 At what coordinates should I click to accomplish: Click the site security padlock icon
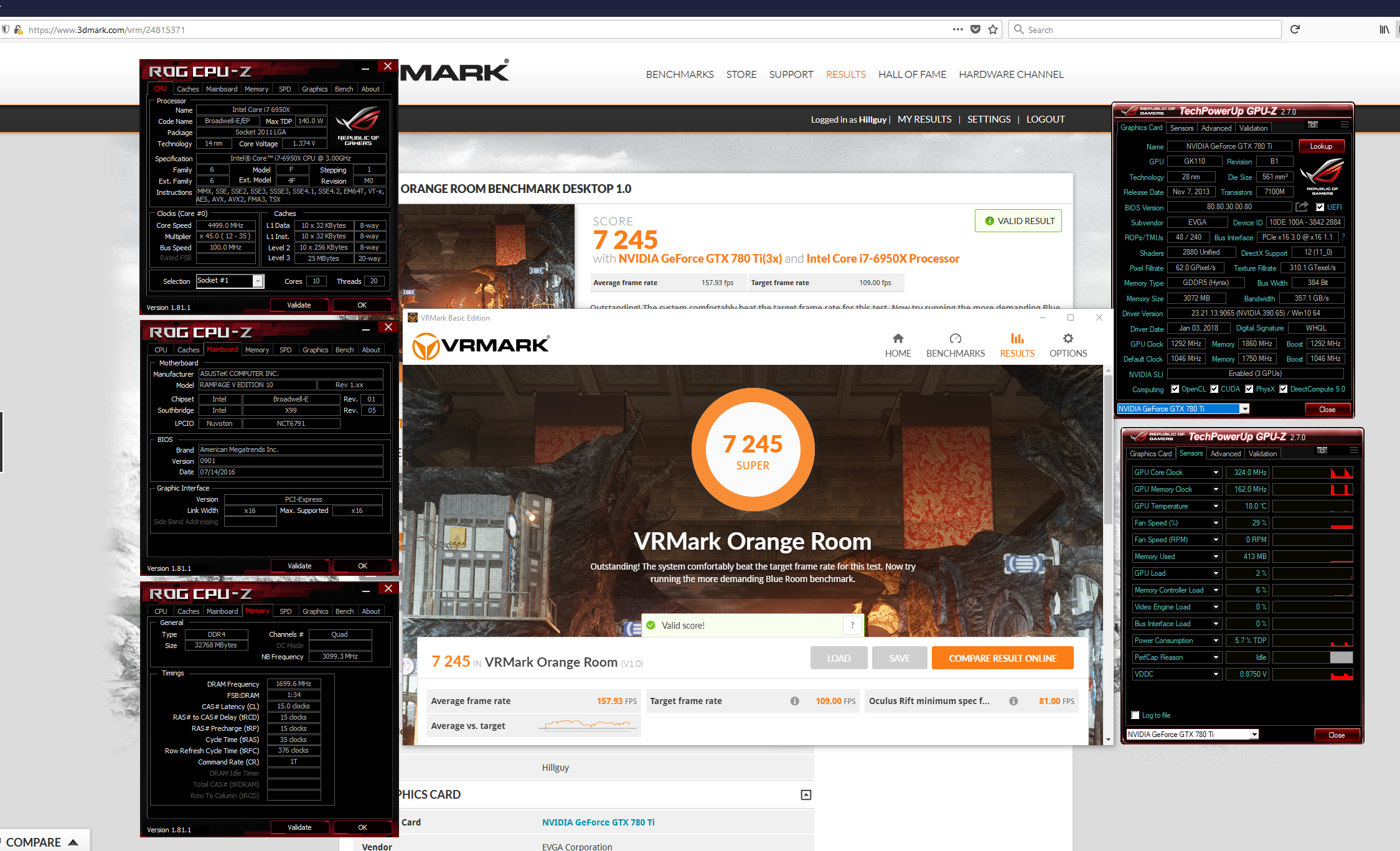coord(19,29)
